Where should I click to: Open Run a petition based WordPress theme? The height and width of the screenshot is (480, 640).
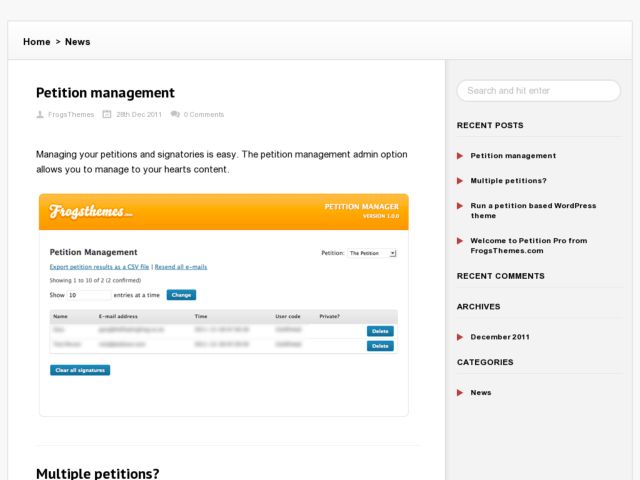coord(533,211)
